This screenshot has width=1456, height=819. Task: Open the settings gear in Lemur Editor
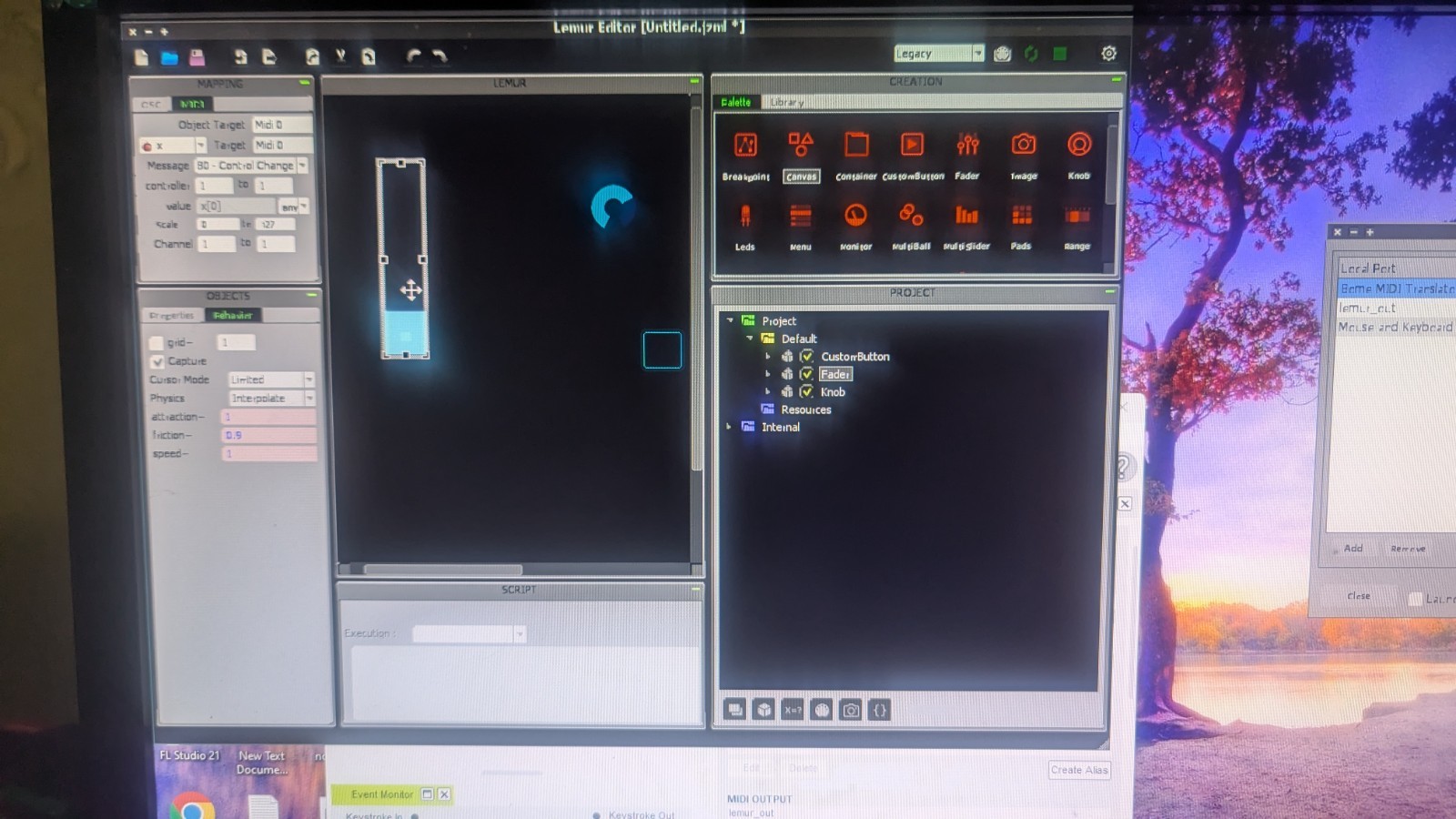click(1108, 54)
